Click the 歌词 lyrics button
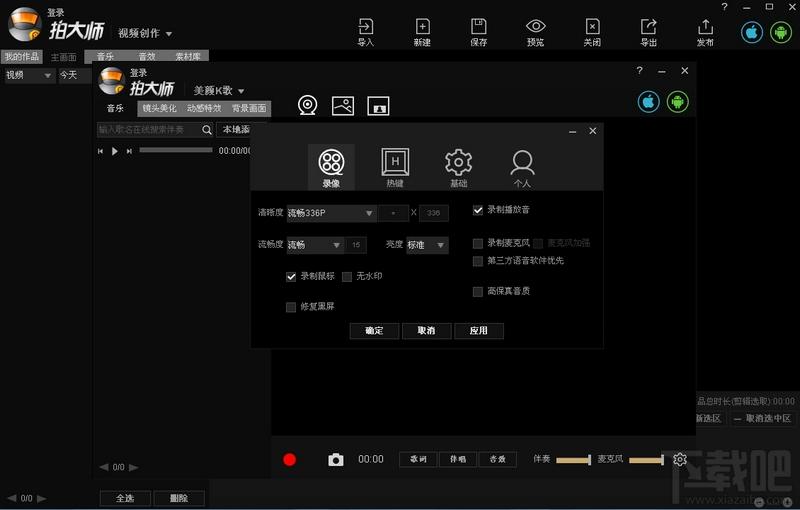800x510 pixels. (418, 460)
